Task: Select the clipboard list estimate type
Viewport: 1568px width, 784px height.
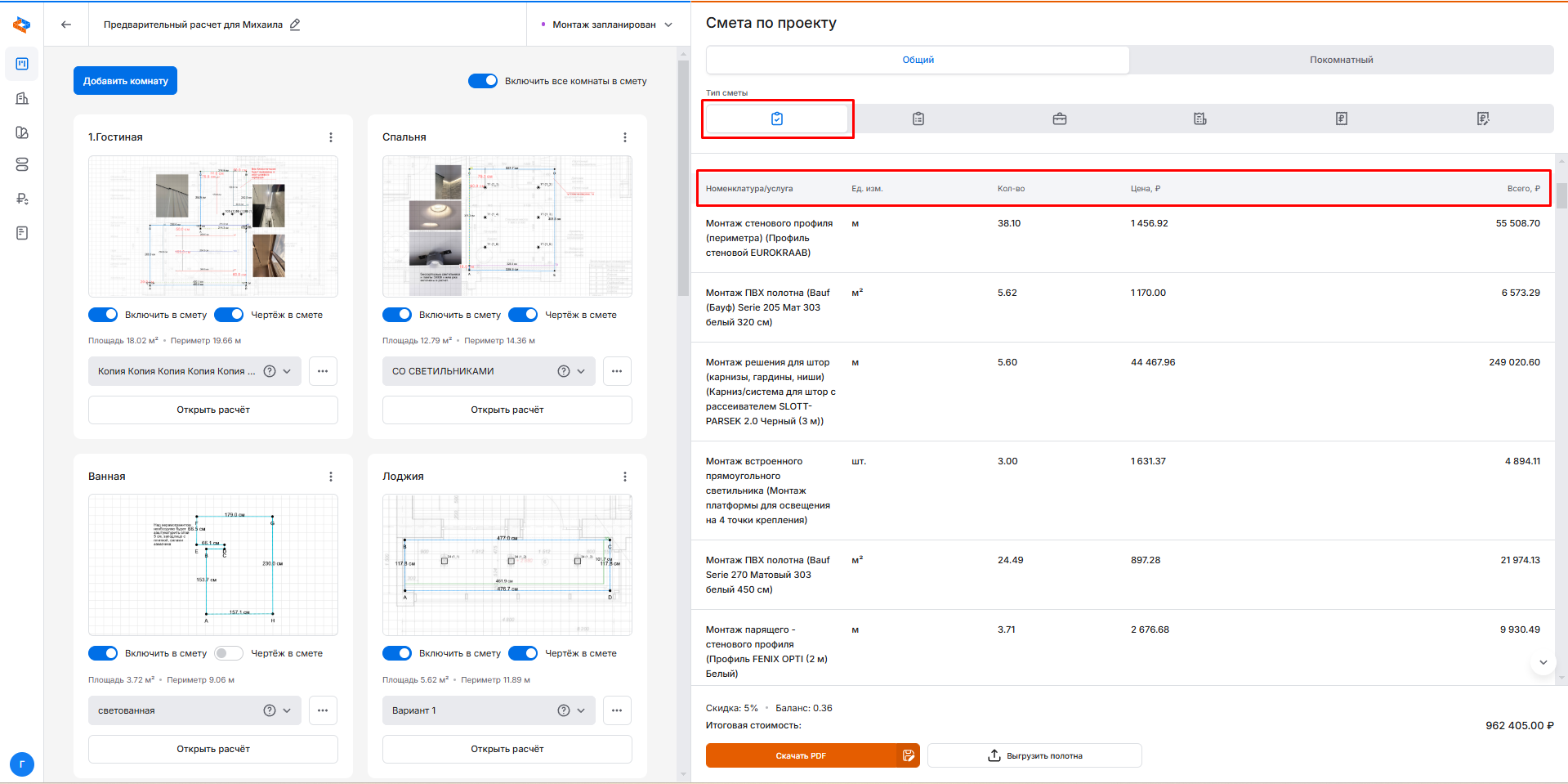Action: [x=918, y=119]
